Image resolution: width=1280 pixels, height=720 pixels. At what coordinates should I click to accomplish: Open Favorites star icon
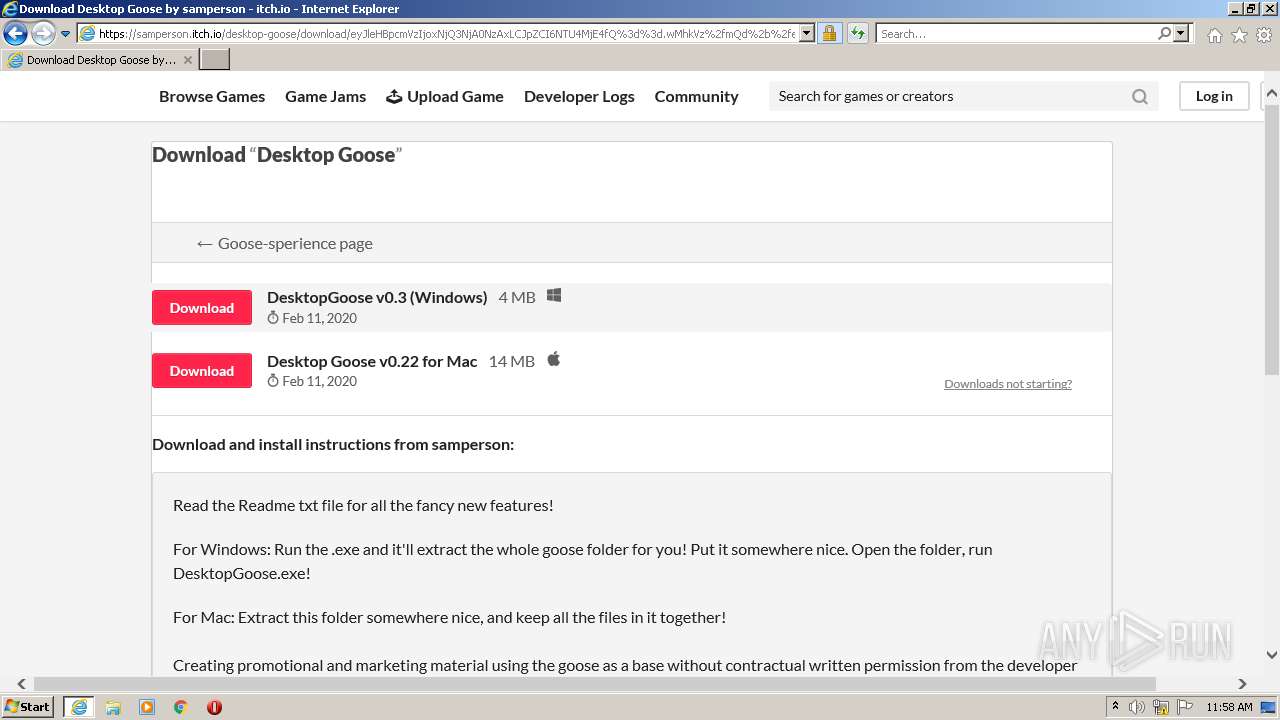pos(1239,35)
